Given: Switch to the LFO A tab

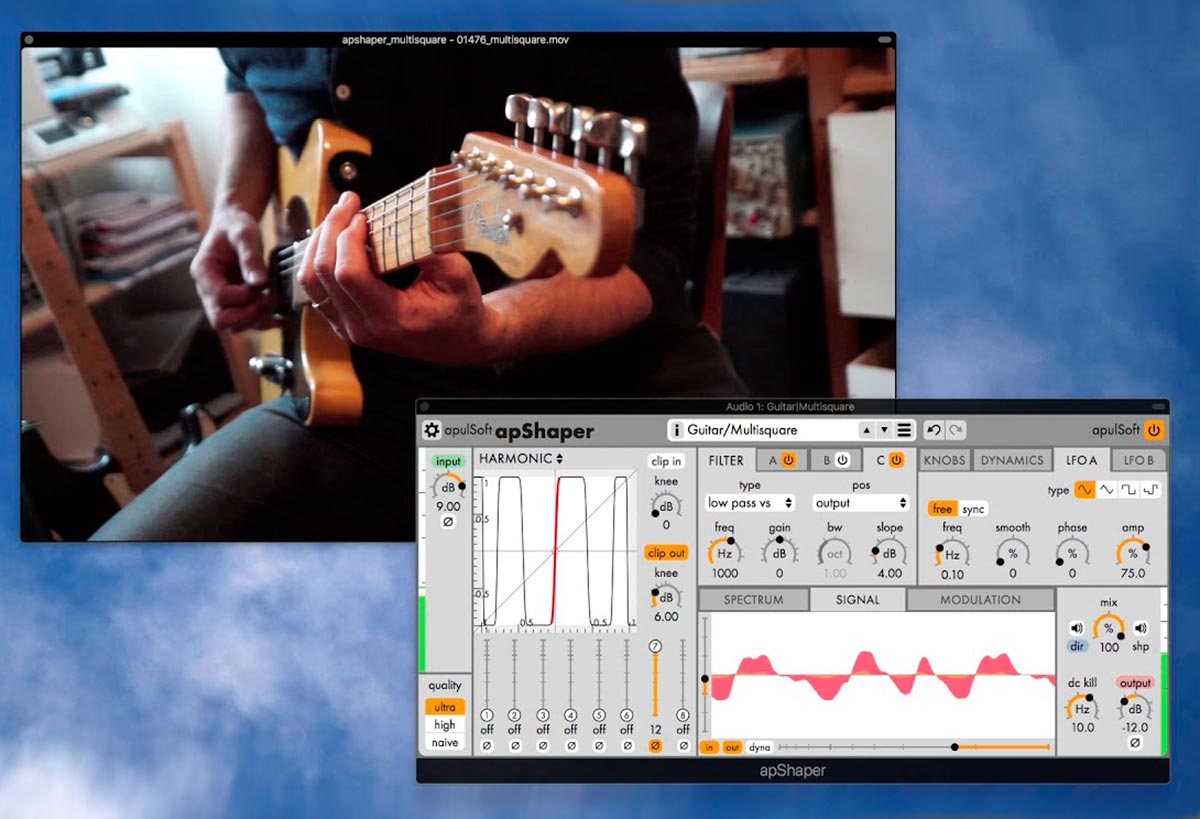Looking at the screenshot, I should (x=1081, y=460).
